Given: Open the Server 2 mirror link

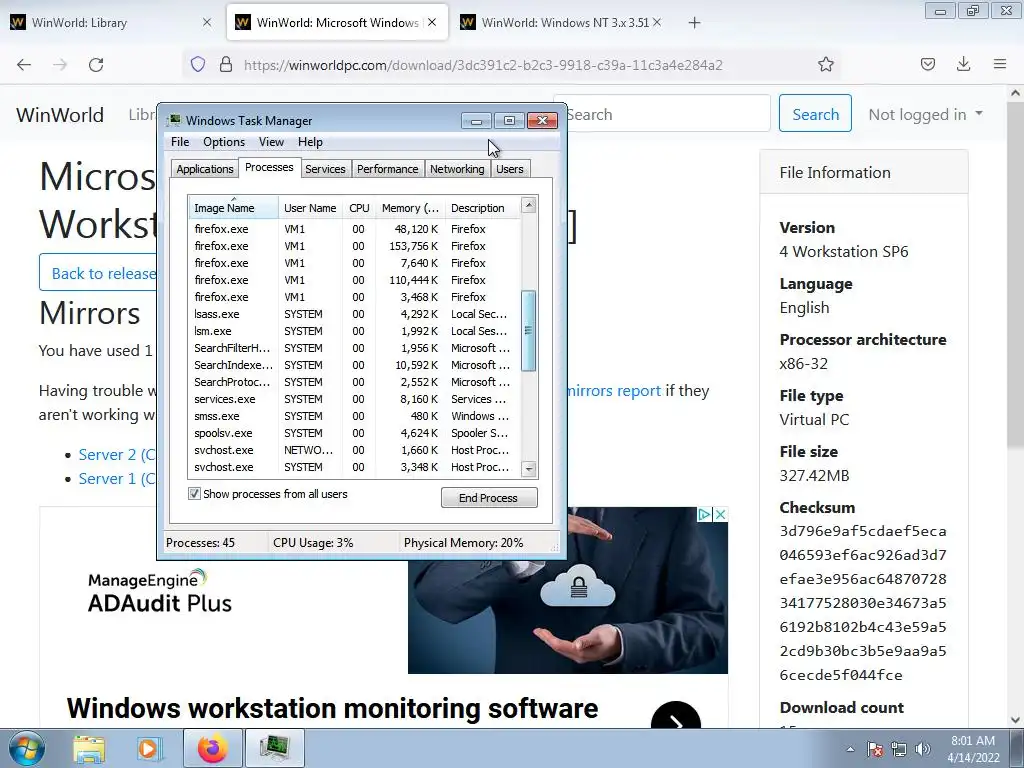Looking at the screenshot, I should (116, 455).
